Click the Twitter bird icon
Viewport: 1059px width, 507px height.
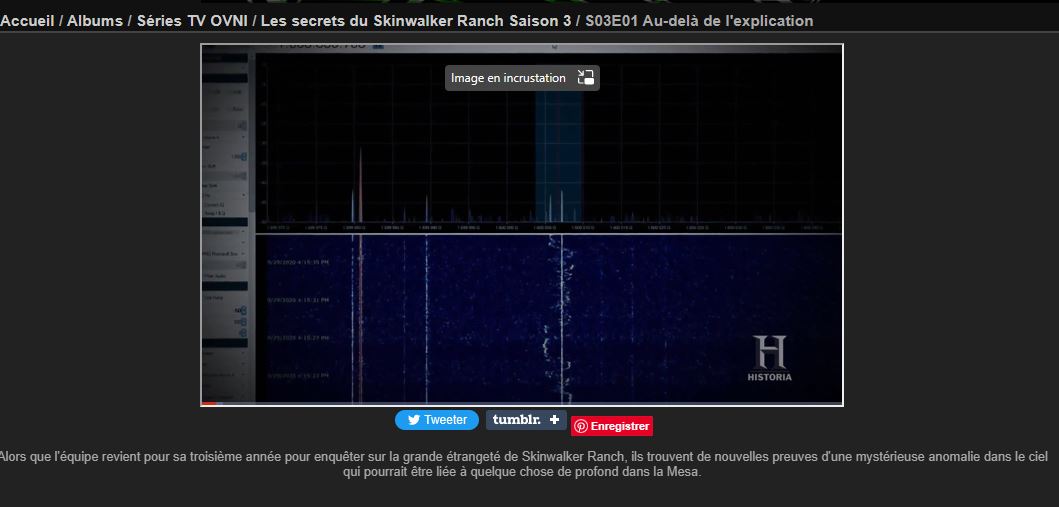click(x=412, y=420)
